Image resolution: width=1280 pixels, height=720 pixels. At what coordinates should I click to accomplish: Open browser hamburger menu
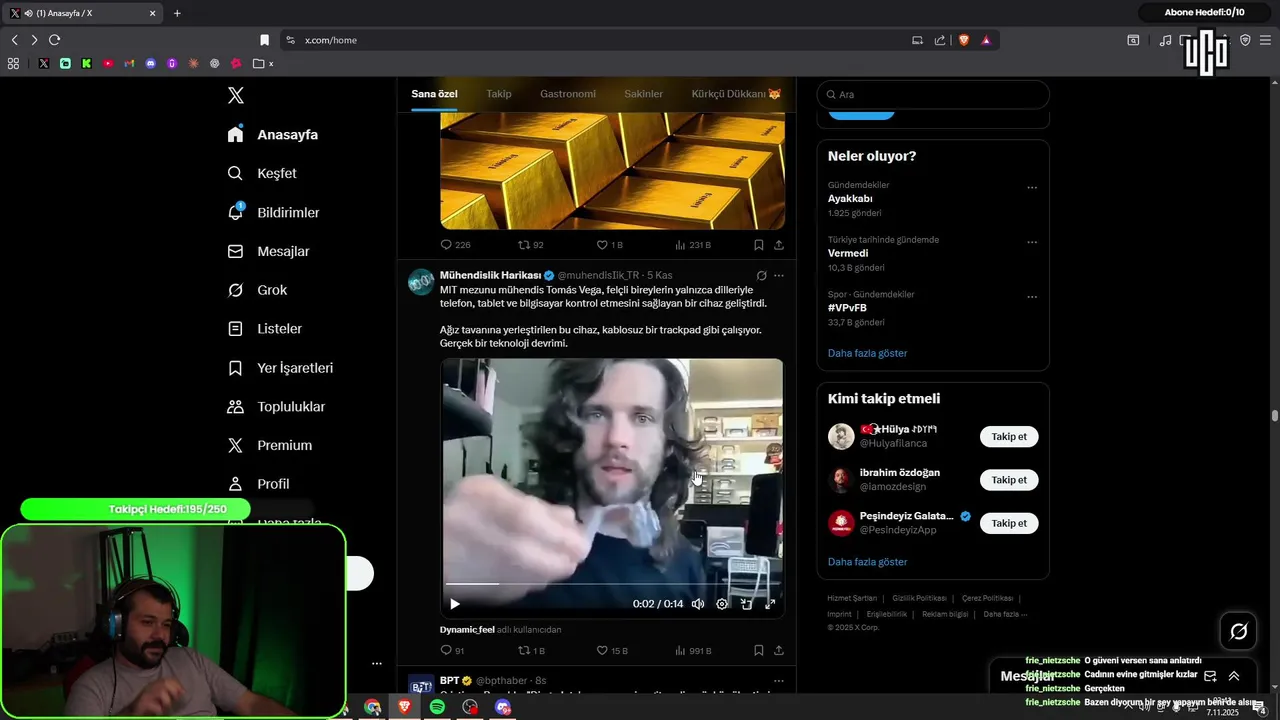coord(1267,40)
